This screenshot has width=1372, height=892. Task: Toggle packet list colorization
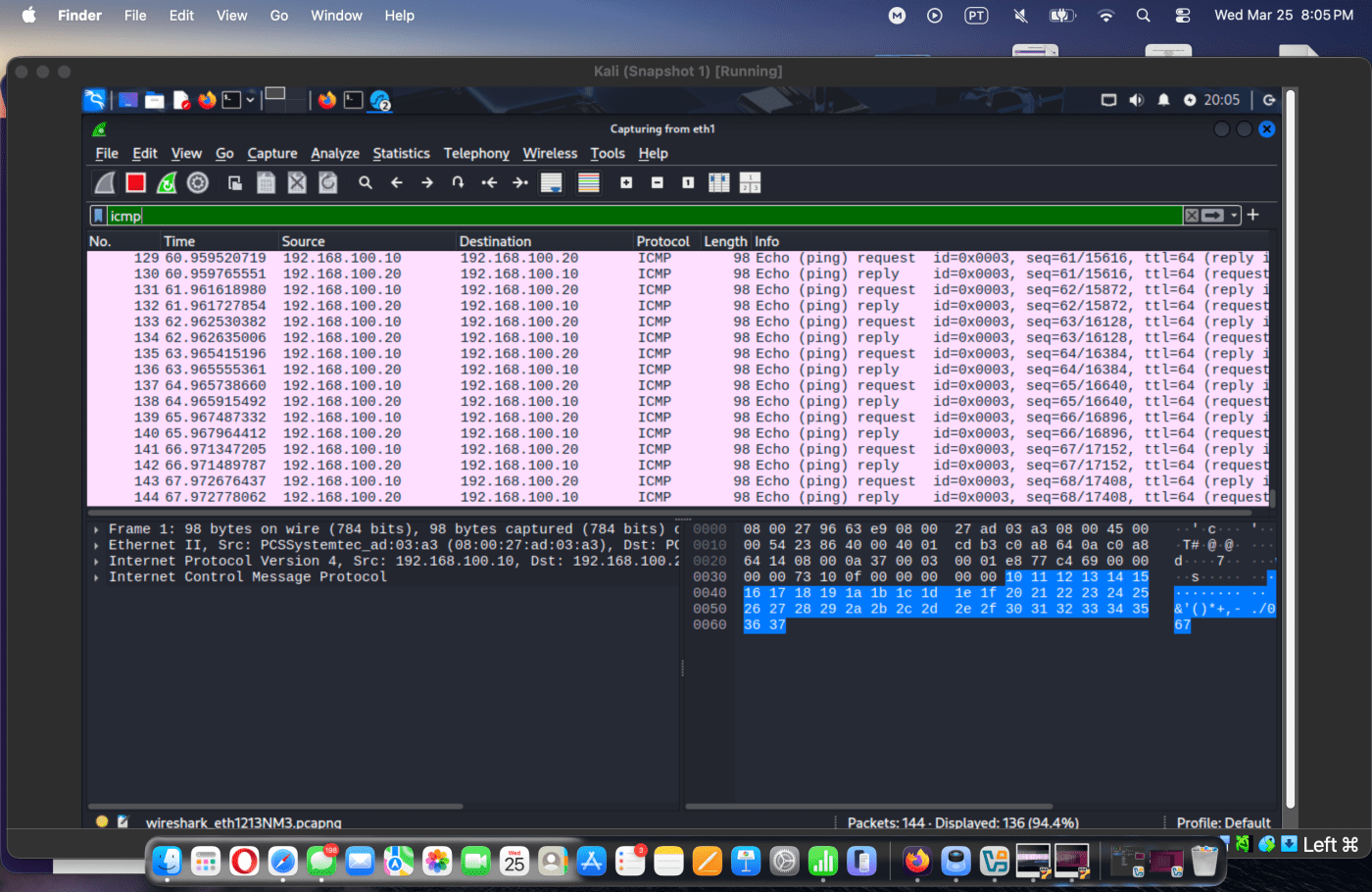click(589, 183)
